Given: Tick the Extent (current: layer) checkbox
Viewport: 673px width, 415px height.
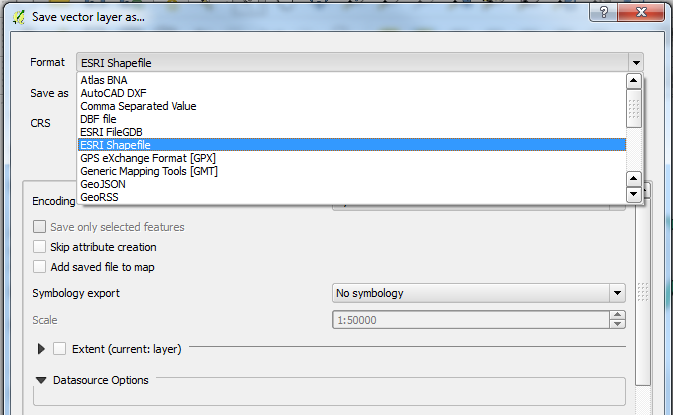Looking at the screenshot, I should [59, 348].
